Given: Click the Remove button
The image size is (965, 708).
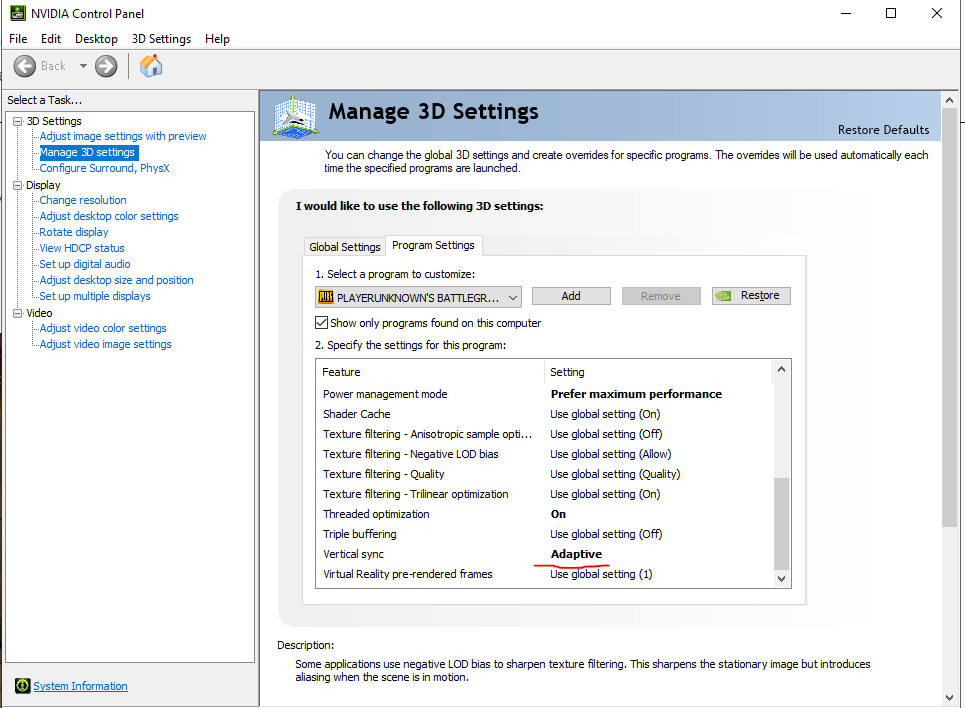Looking at the screenshot, I should point(661,296).
